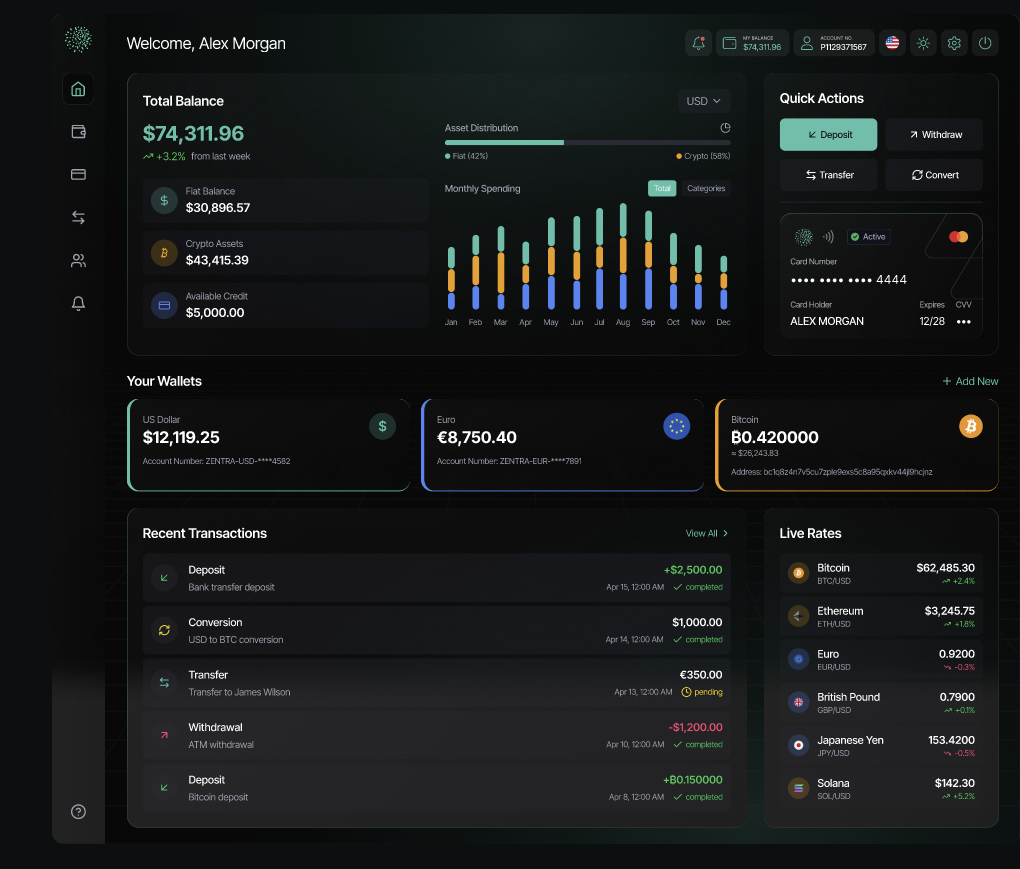
Task: Expand the account number profile menu
Action: tap(834, 43)
